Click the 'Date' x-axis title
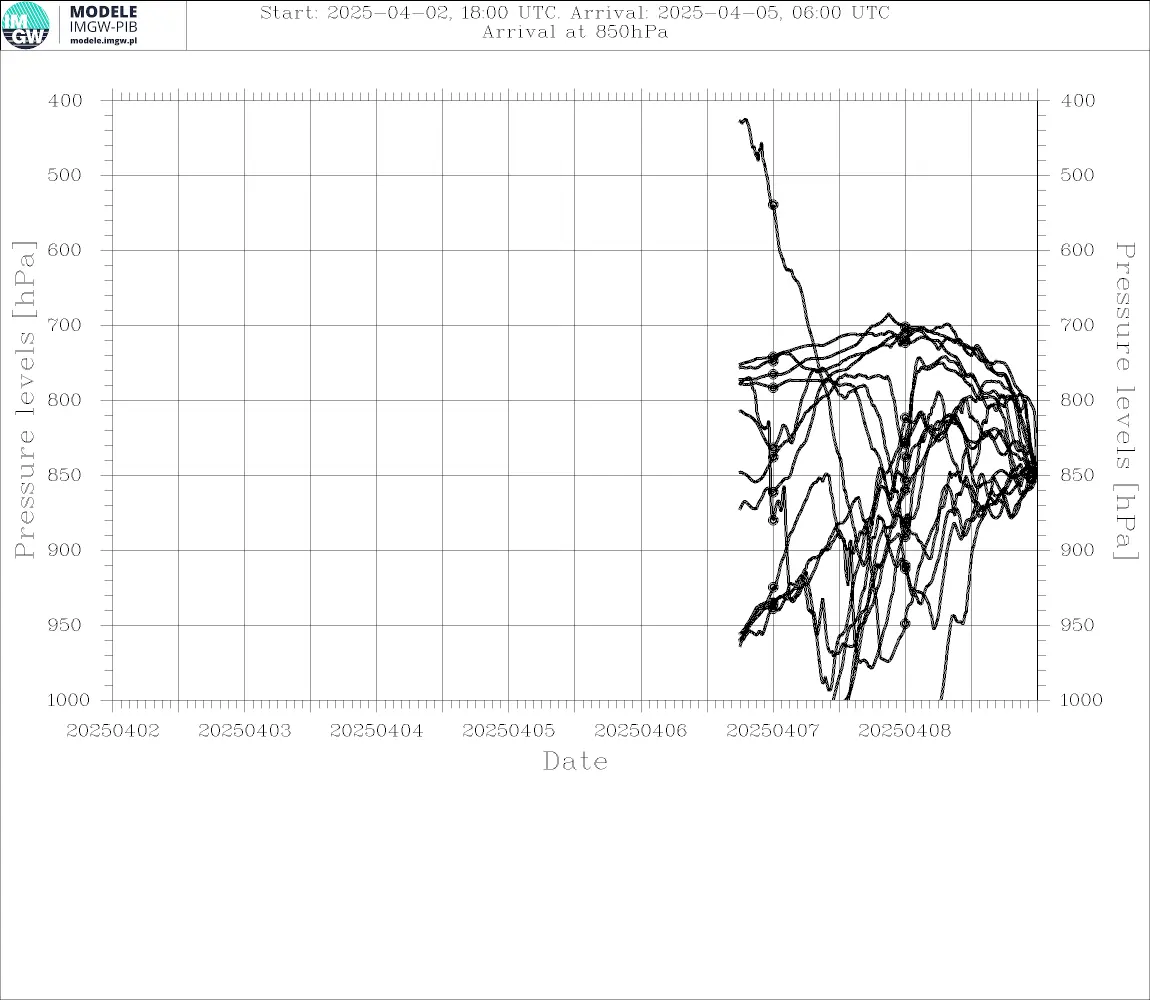The image size is (1150, 1000). click(575, 761)
